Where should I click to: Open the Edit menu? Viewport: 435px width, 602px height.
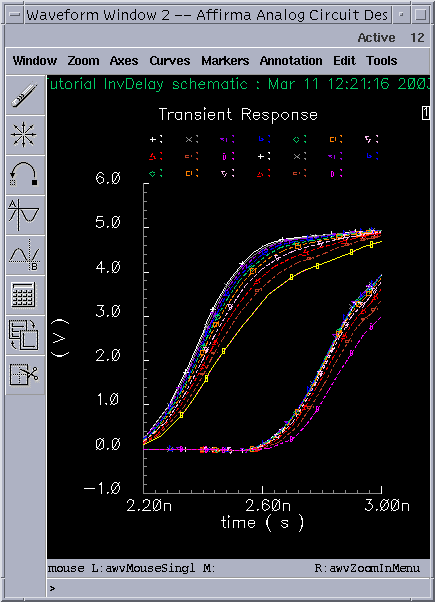point(344,61)
